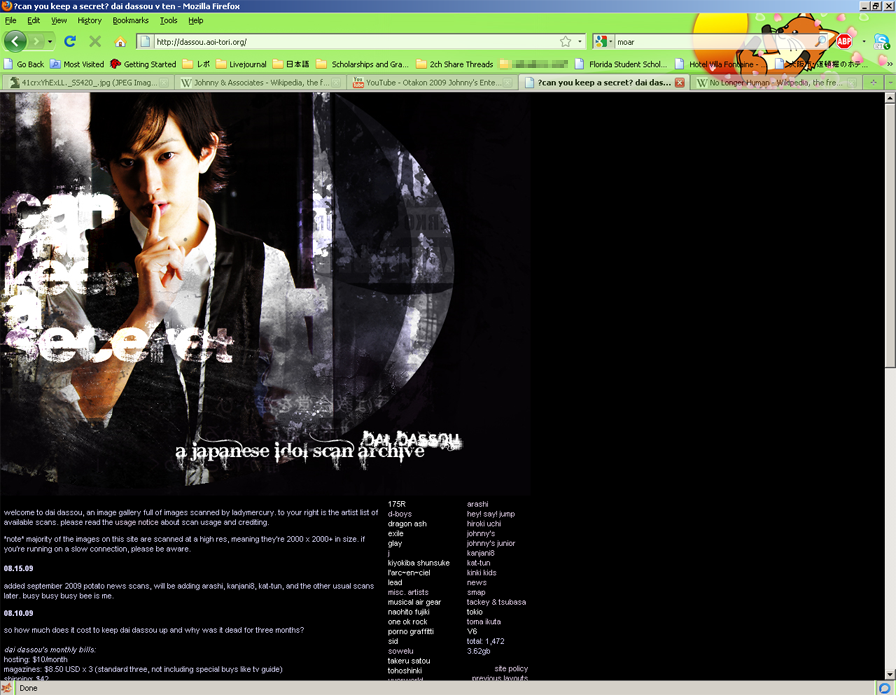Viewport: 896px width, 695px height.
Task: Open the Bookmarks menu
Action: coord(130,20)
